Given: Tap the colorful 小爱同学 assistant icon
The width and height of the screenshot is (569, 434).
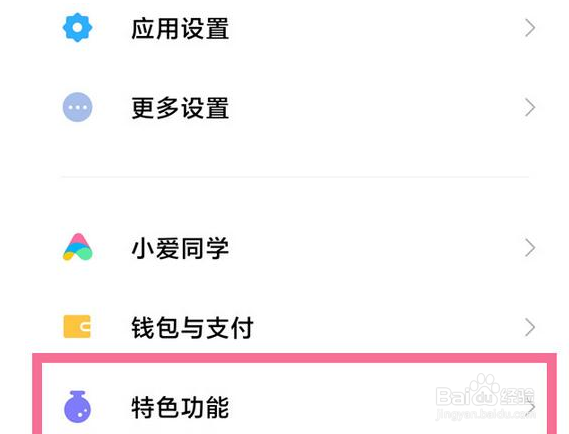Looking at the screenshot, I should pos(78,247).
